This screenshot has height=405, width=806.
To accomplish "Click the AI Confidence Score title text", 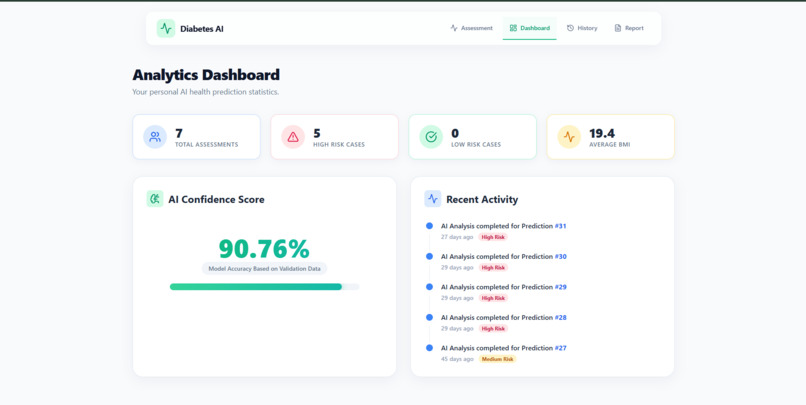I will point(216,199).
